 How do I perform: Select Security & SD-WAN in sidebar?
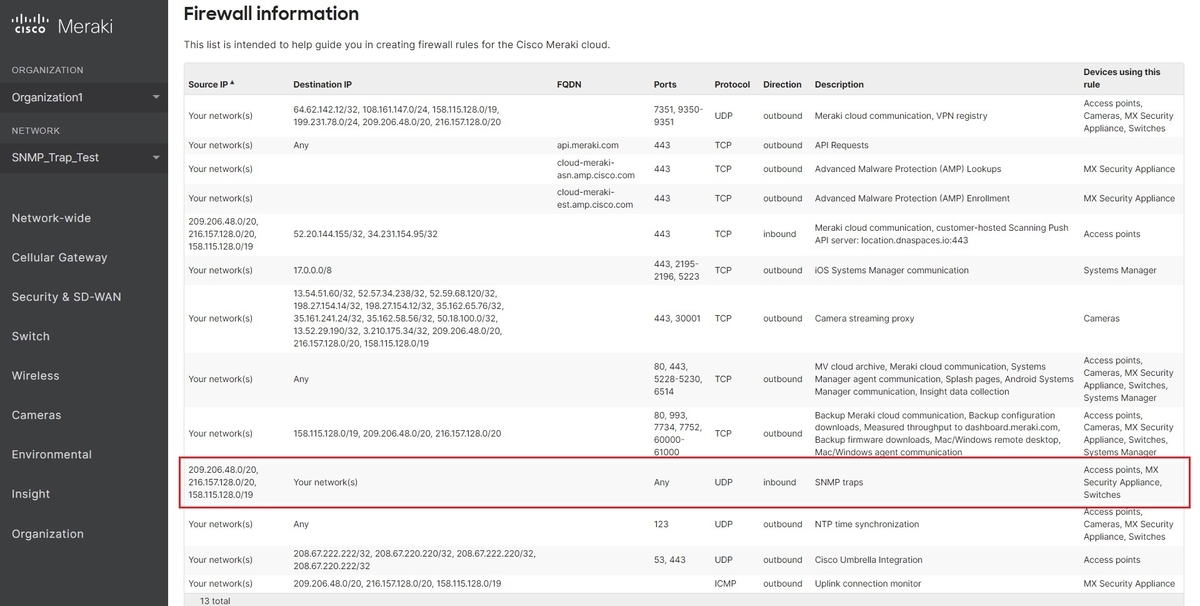(65, 297)
